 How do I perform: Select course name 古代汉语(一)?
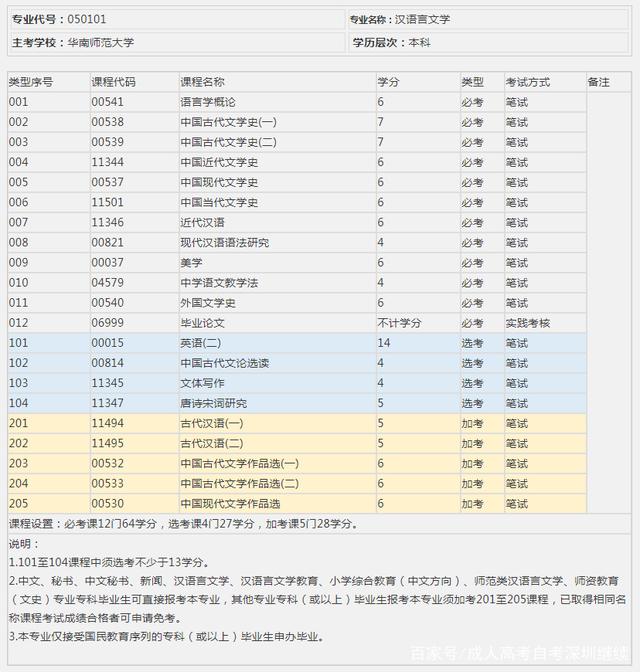pyautogui.click(x=212, y=423)
